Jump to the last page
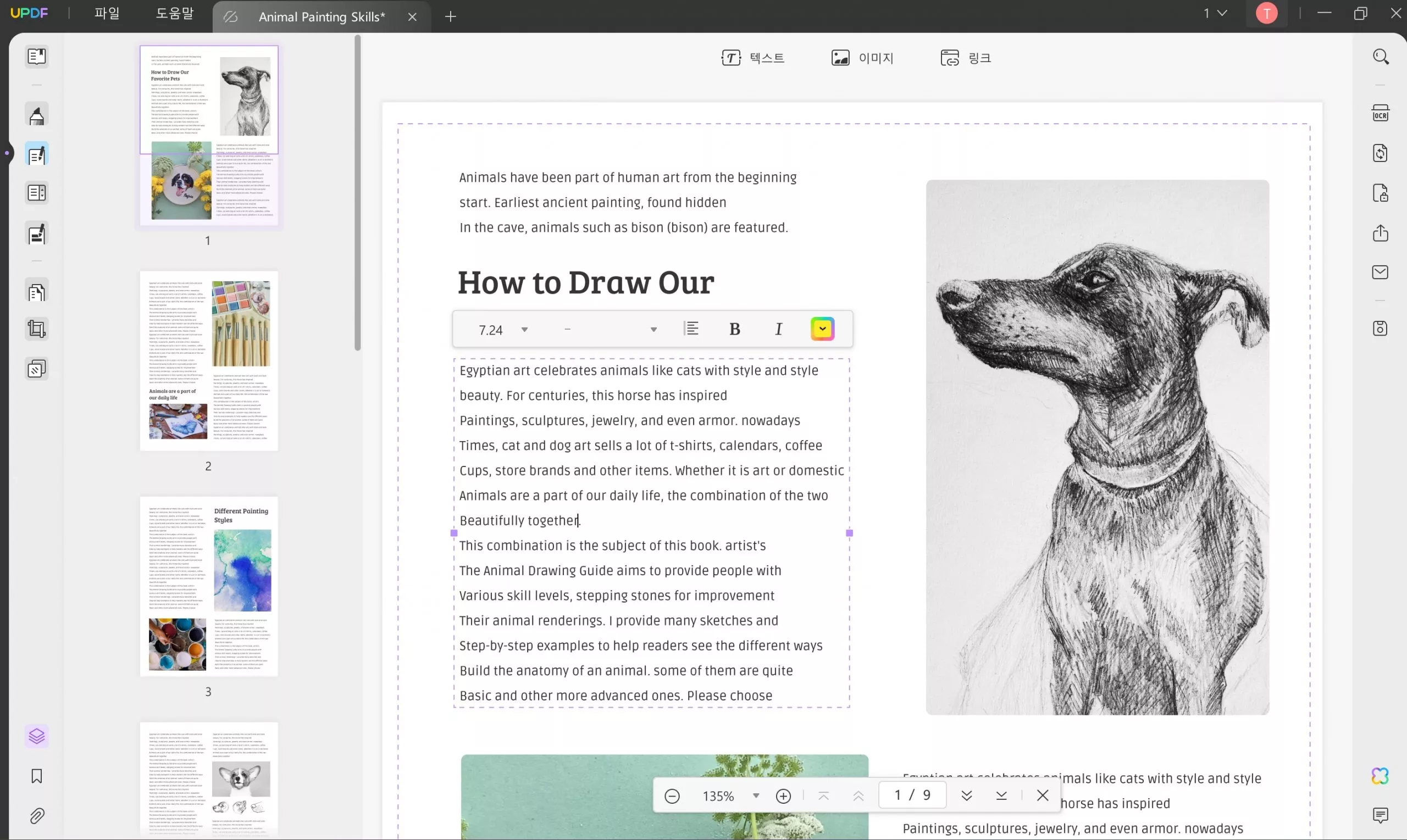Viewport: 1407px width, 840px height. click(x=1001, y=796)
